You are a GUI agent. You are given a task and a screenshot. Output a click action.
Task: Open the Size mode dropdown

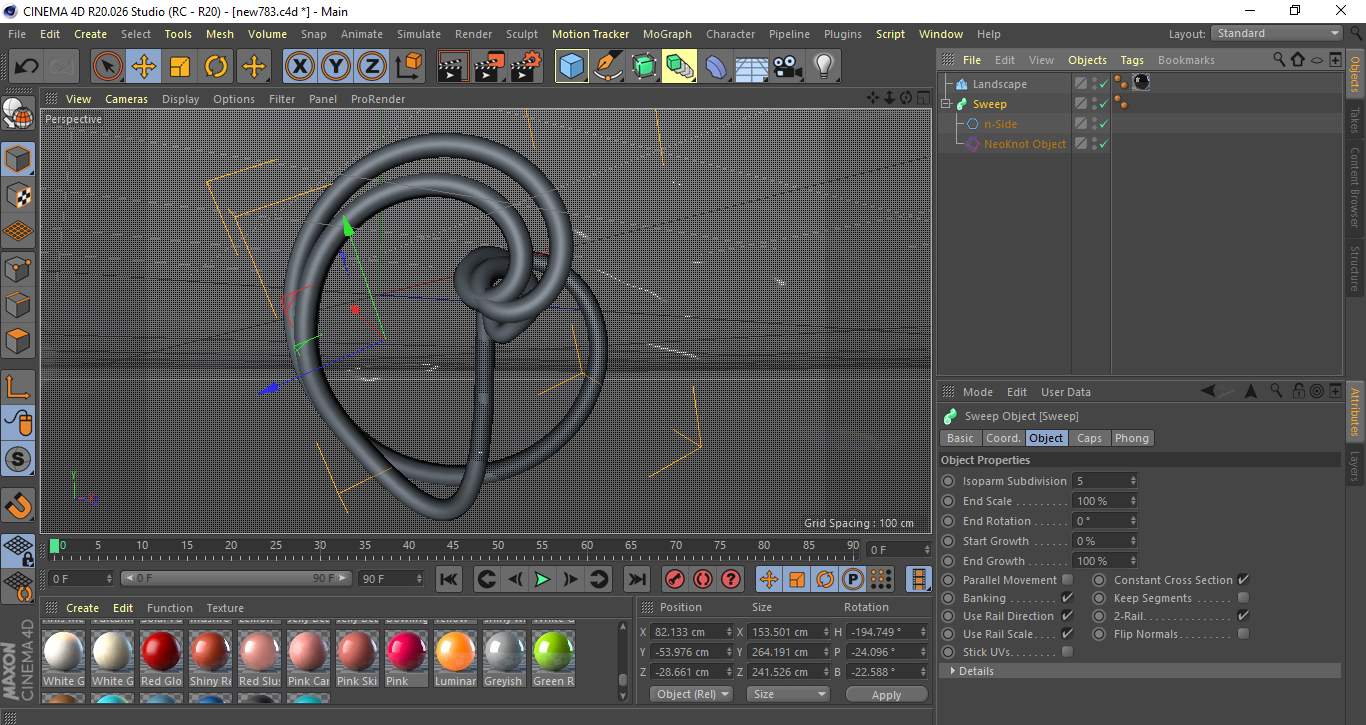789,694
